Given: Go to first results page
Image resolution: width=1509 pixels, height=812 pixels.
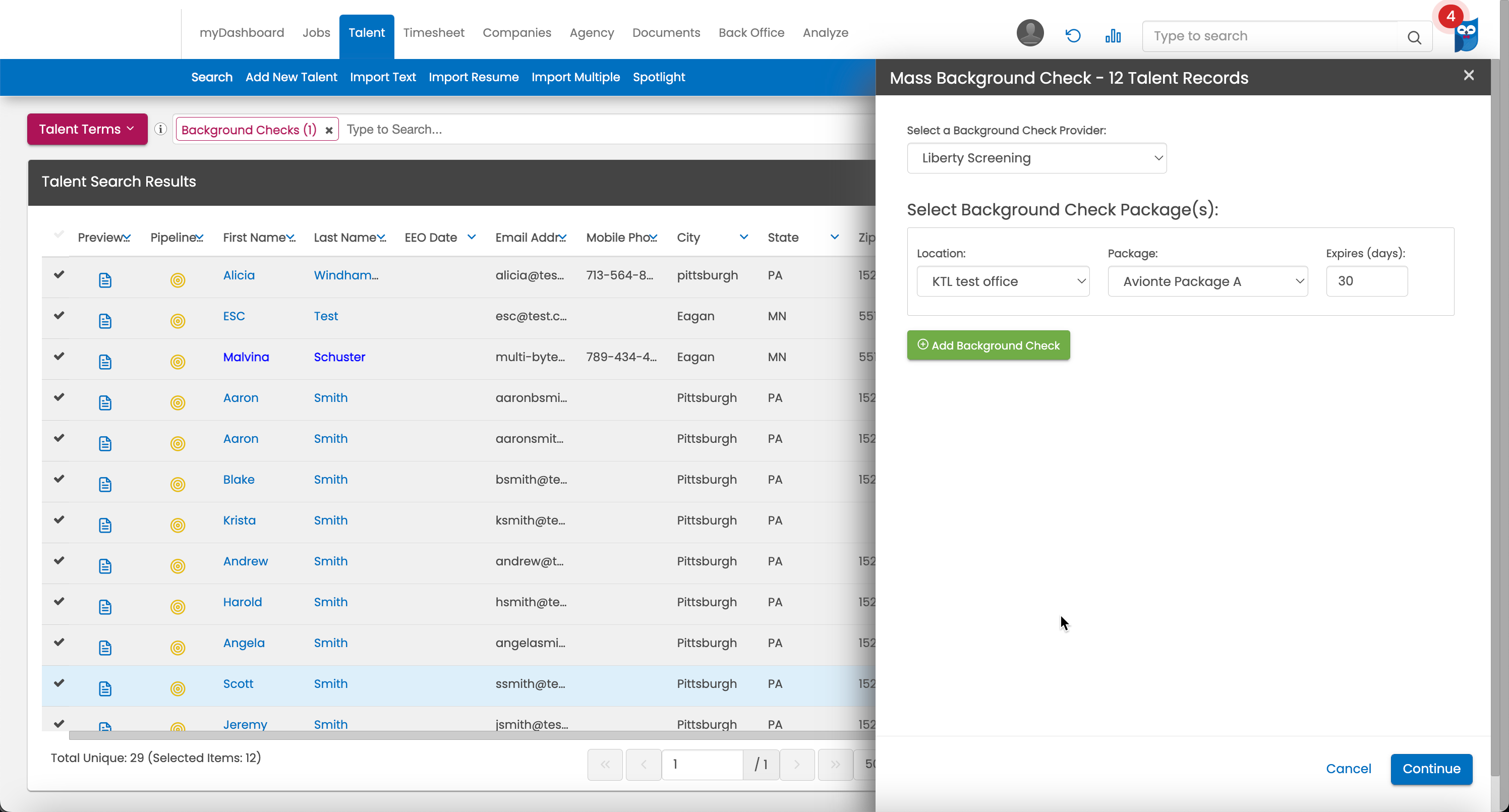Looking at the screenshot, I should [x=605, y=765].
